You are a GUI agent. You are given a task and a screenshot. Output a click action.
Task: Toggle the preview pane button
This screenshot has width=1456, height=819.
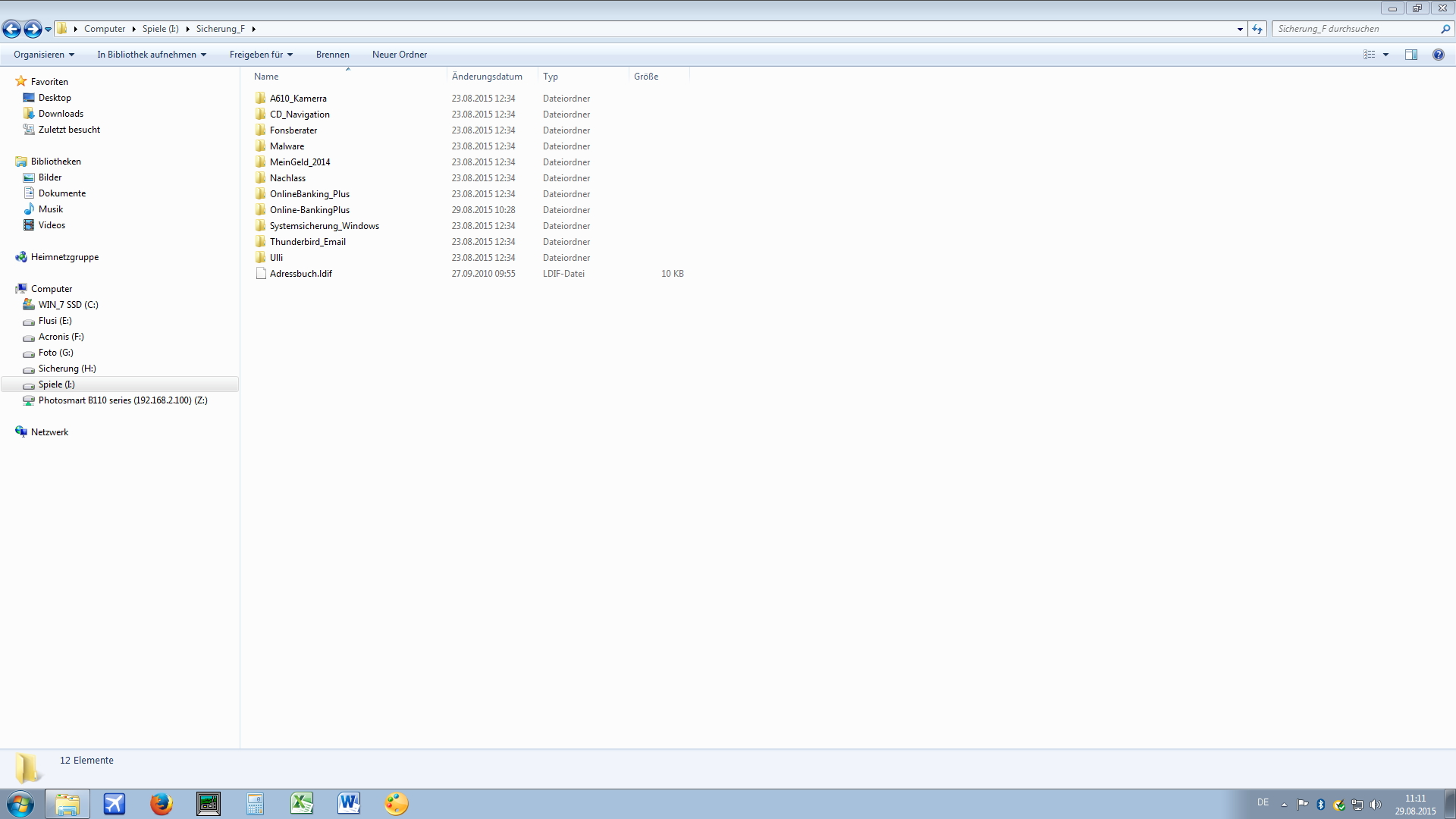[1411, 55]
